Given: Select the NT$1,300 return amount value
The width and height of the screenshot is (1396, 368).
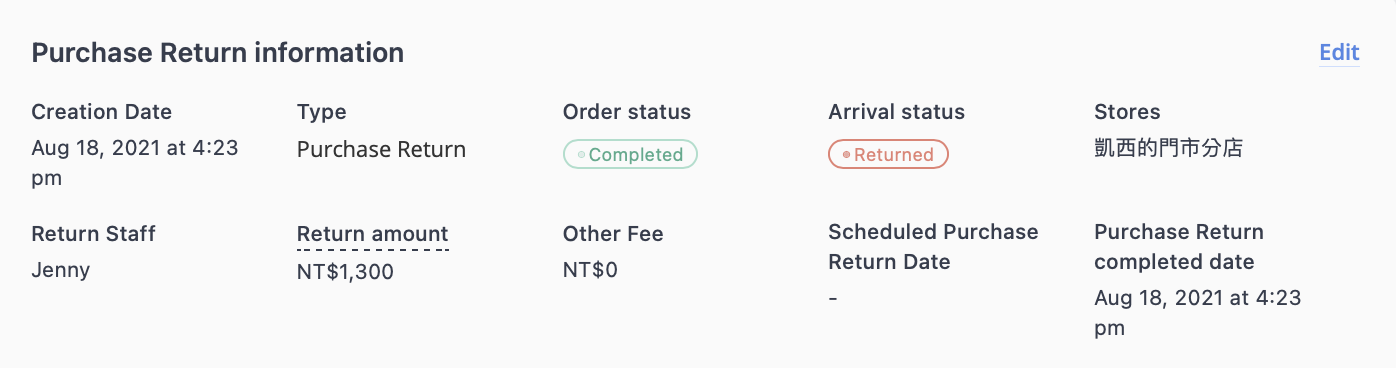Looking at the screenshot, I should click(345, 271).
